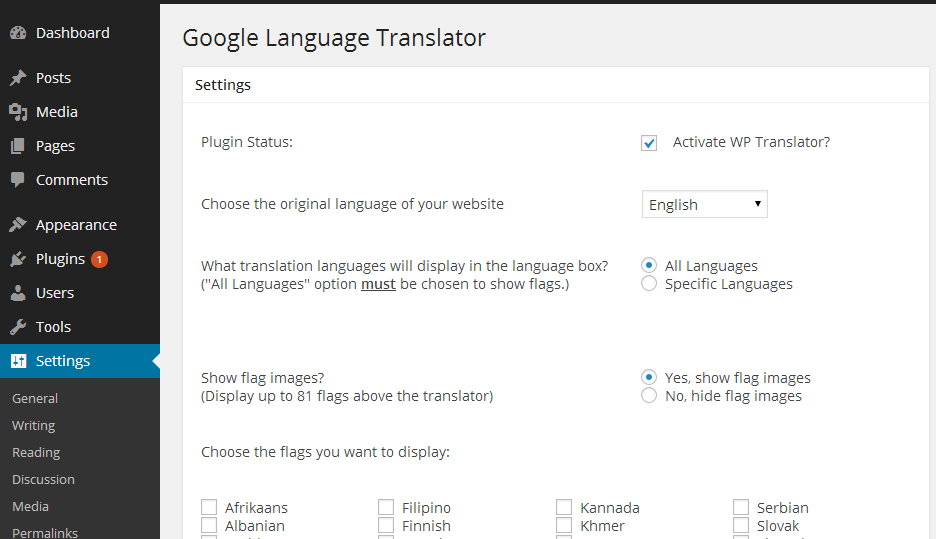Open the Tools menu label
Viewport: 936px width, 539px height.
pos(53,327)
